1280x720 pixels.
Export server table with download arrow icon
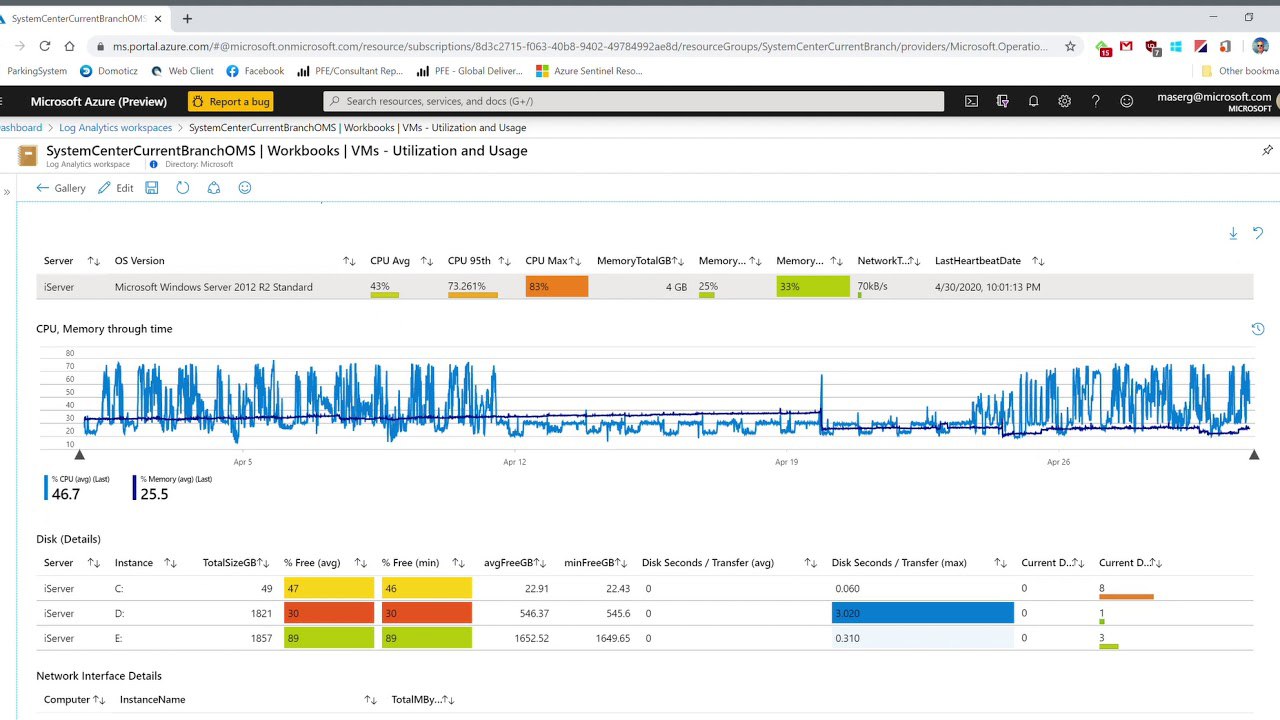[1233, 233]
